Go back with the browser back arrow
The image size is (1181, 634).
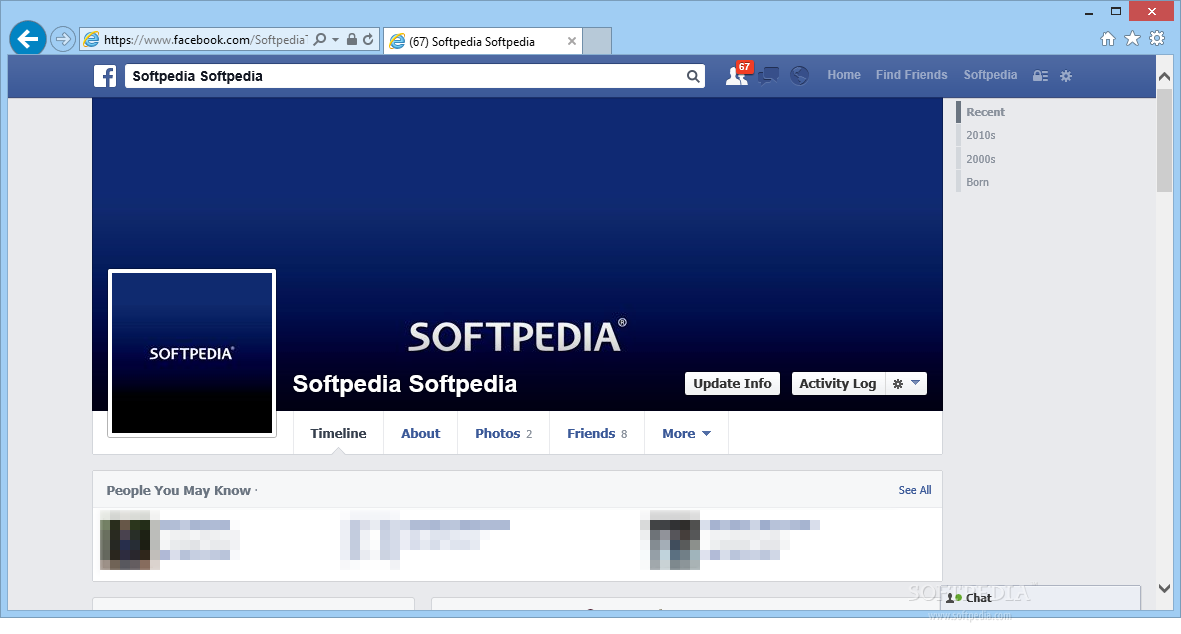28,38
